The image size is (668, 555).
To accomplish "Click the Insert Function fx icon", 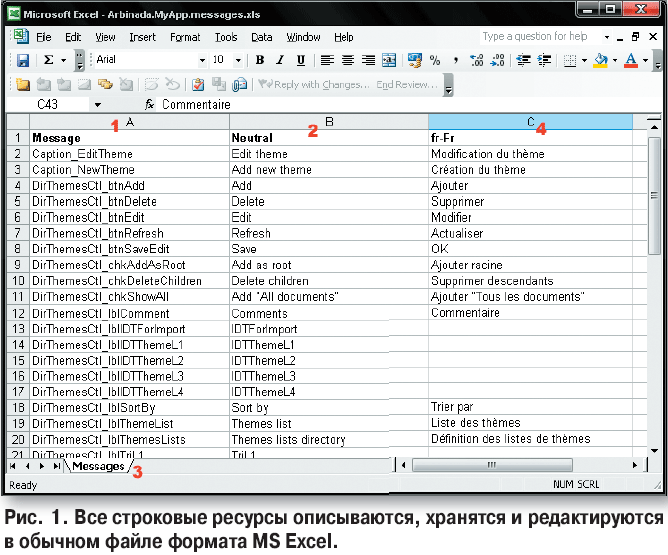I will click(x=150, y=104).
